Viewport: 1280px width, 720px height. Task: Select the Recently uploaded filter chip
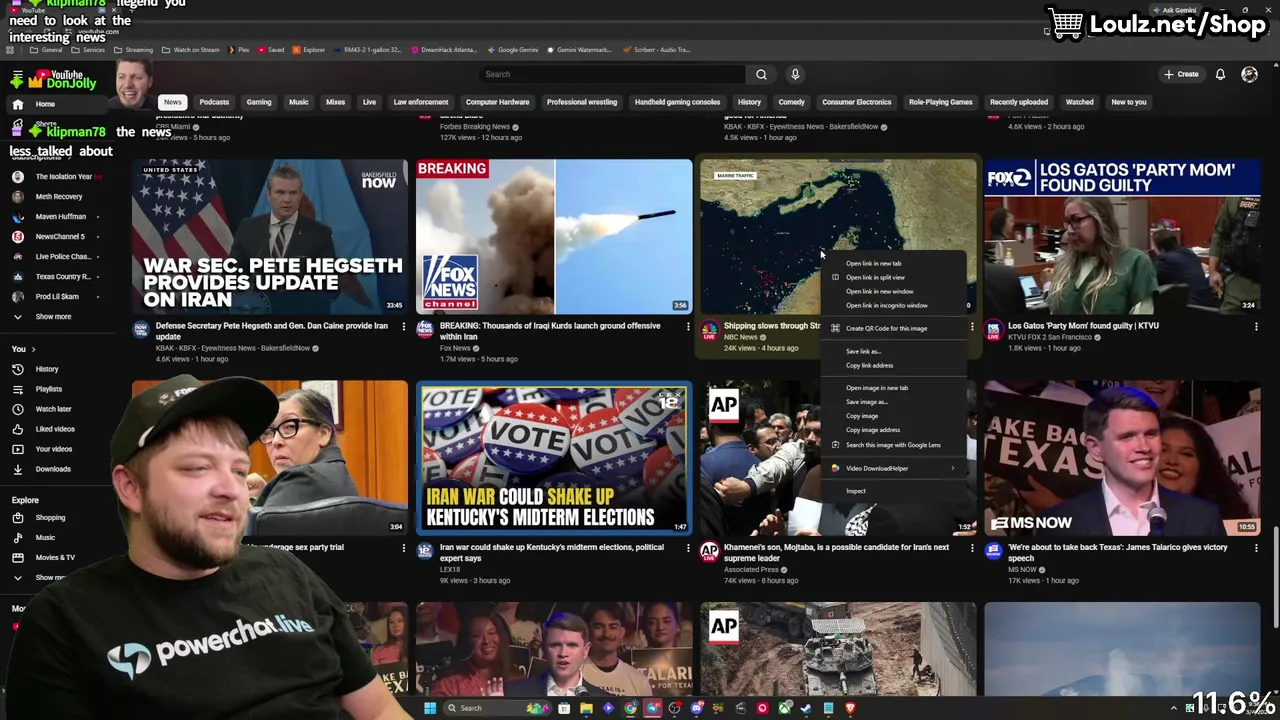pos(1019,102)
